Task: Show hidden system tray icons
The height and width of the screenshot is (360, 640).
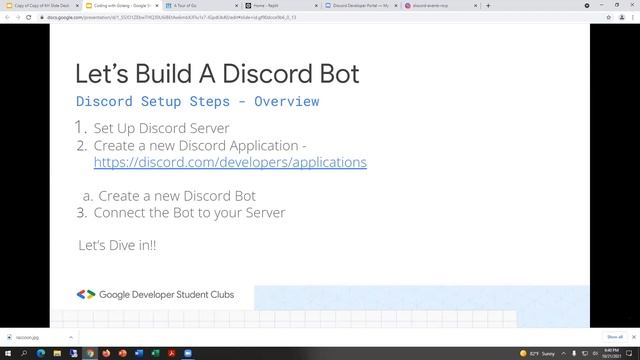Action: (x=564, y=353)
